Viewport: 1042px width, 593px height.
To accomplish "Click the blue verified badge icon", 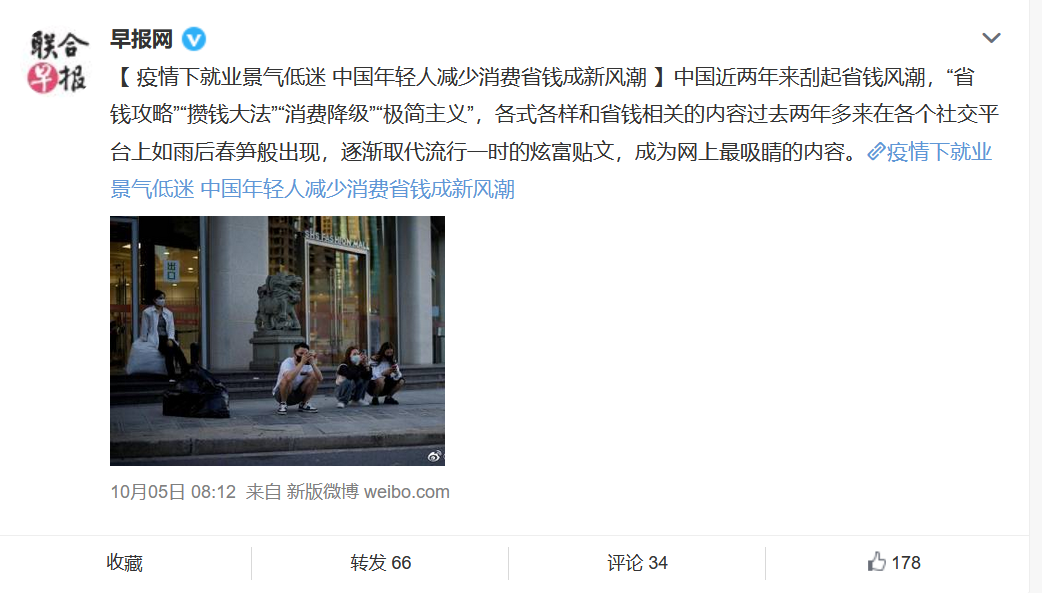I will click(x=194, y=39).
